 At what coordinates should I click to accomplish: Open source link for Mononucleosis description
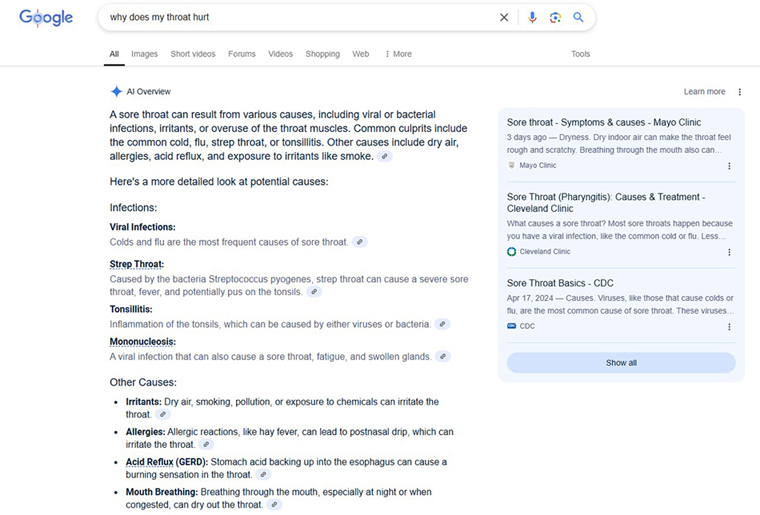(443, 357)
